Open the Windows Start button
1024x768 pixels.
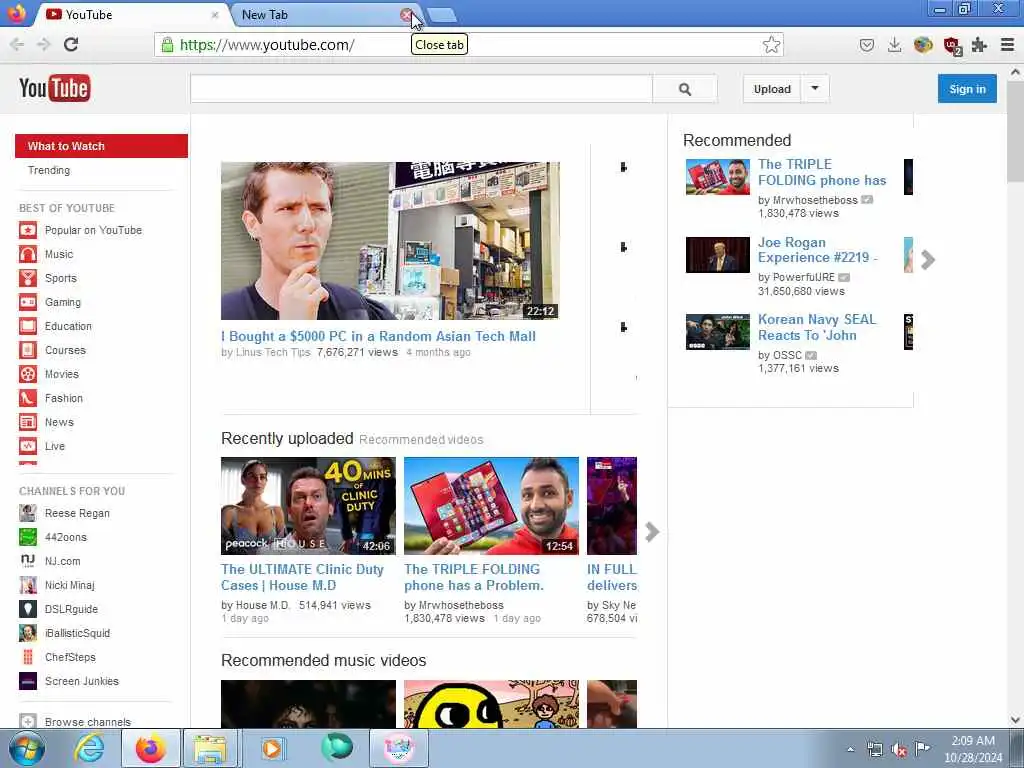pos(27,748)
